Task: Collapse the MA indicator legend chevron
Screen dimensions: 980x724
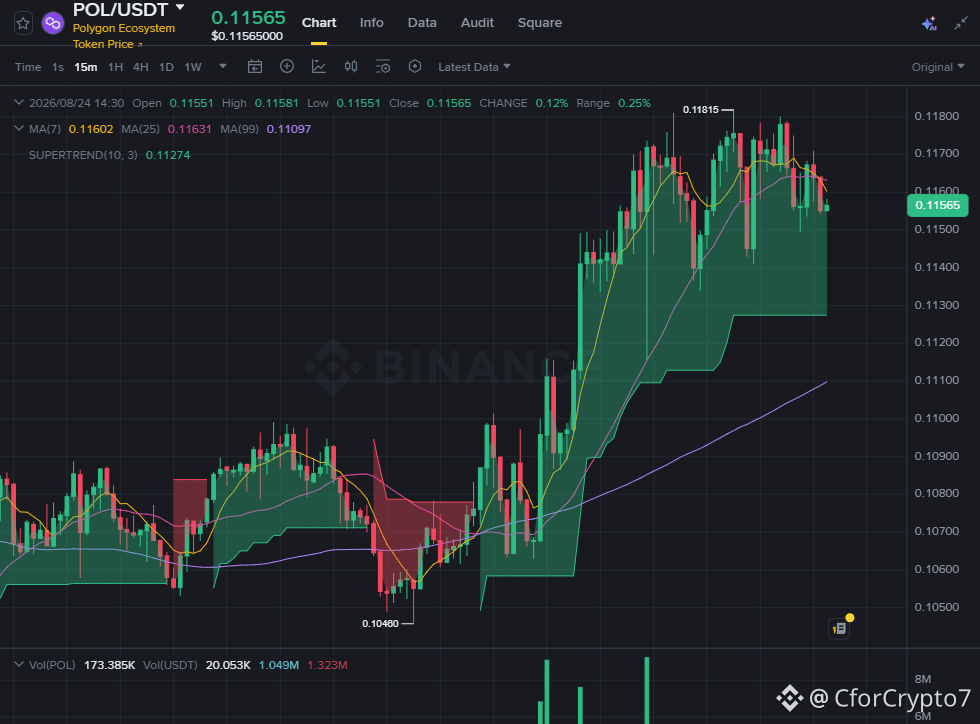Action: [x=19, y=129]
